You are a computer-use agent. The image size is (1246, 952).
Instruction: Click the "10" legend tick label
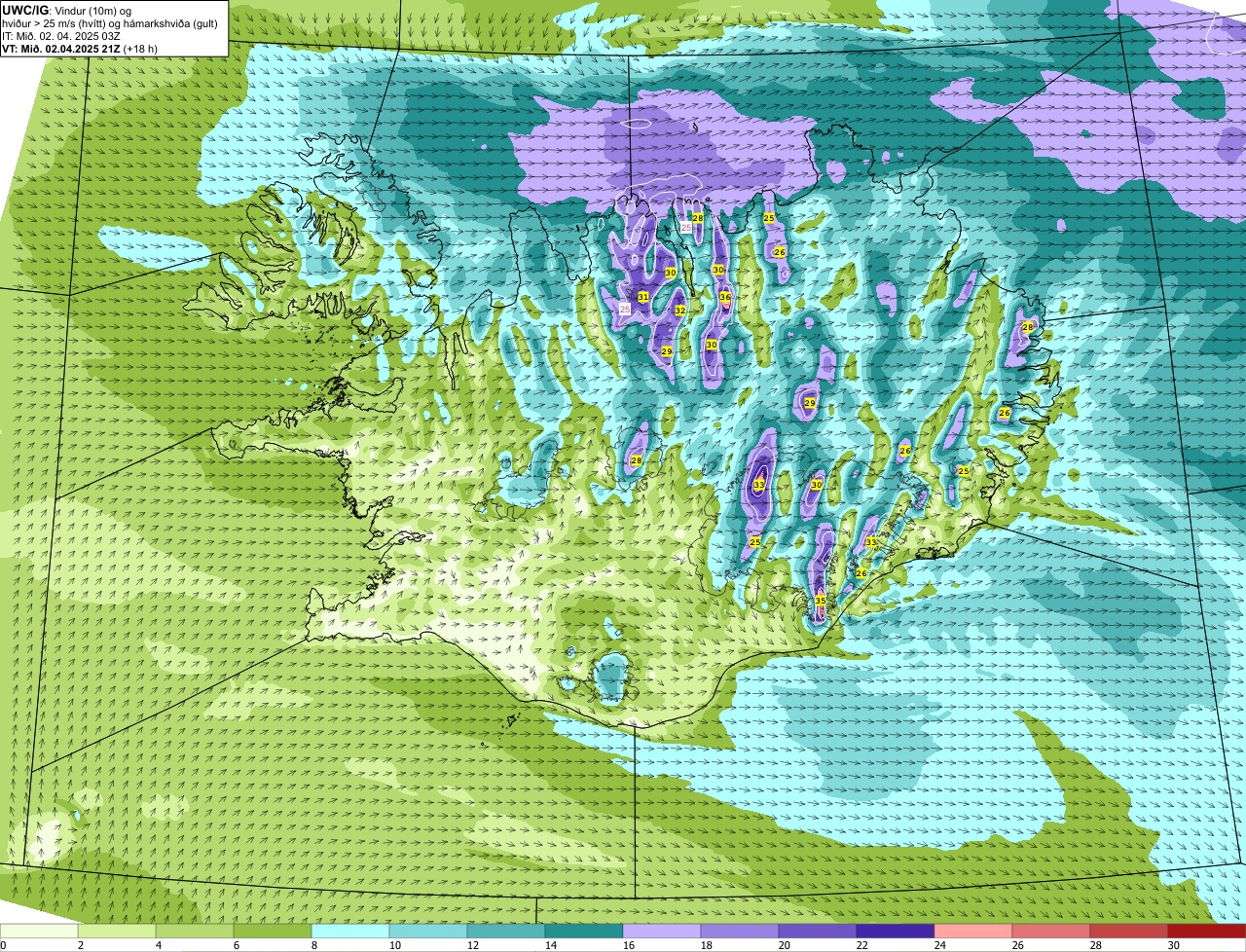pyautogui.click(x=394, y=945)
